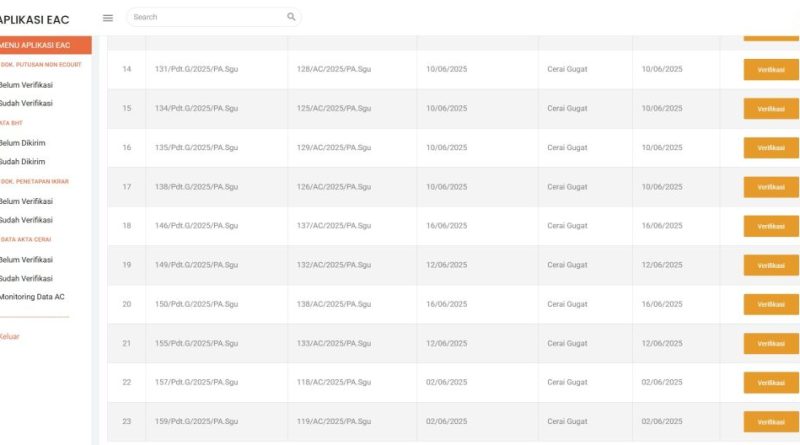Click the magnifier icon in the search bar
Viewport: 800px width, 445px height.
click(x=291, y=17)
